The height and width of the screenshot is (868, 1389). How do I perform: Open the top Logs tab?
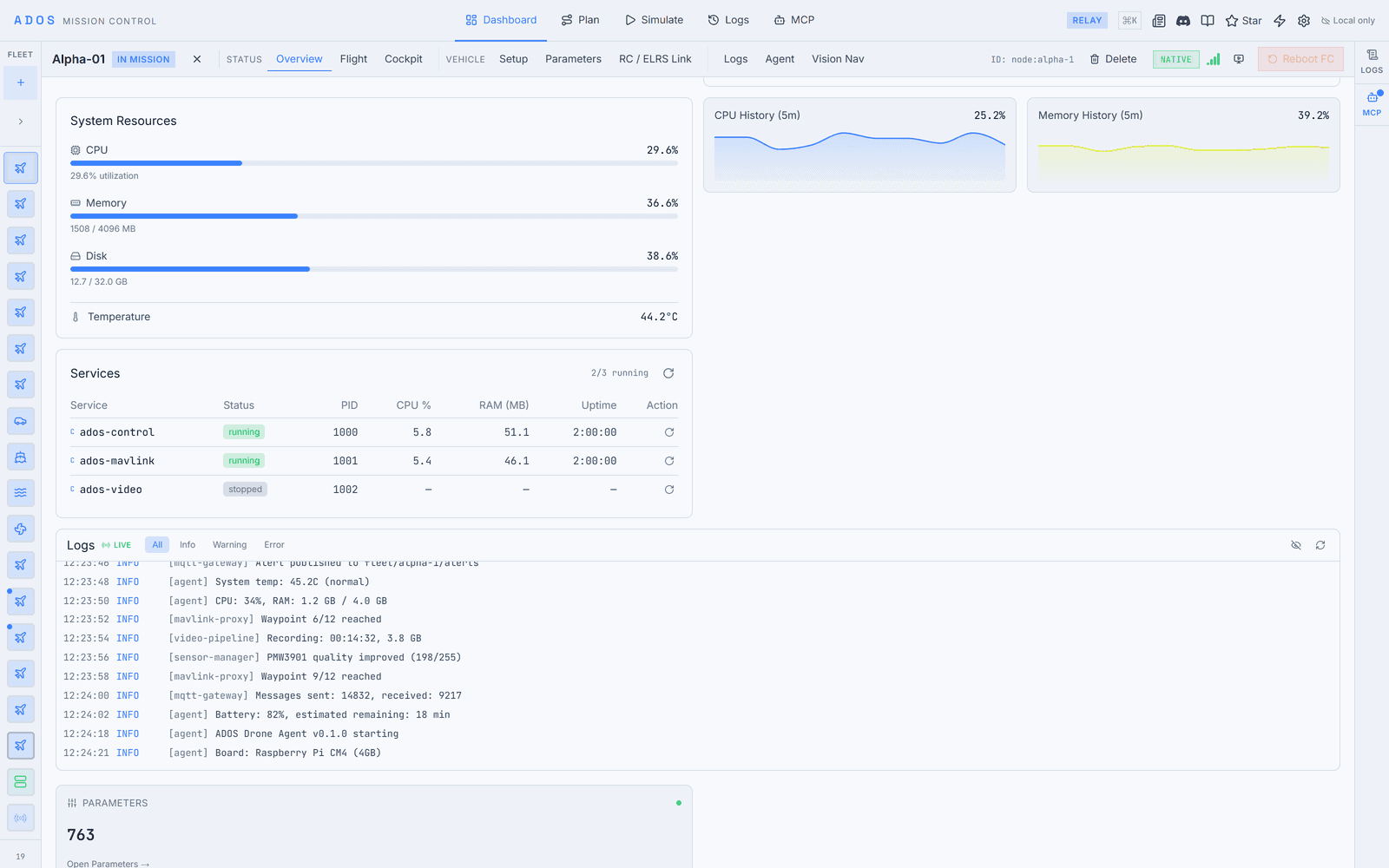click(x=728, y=20)
